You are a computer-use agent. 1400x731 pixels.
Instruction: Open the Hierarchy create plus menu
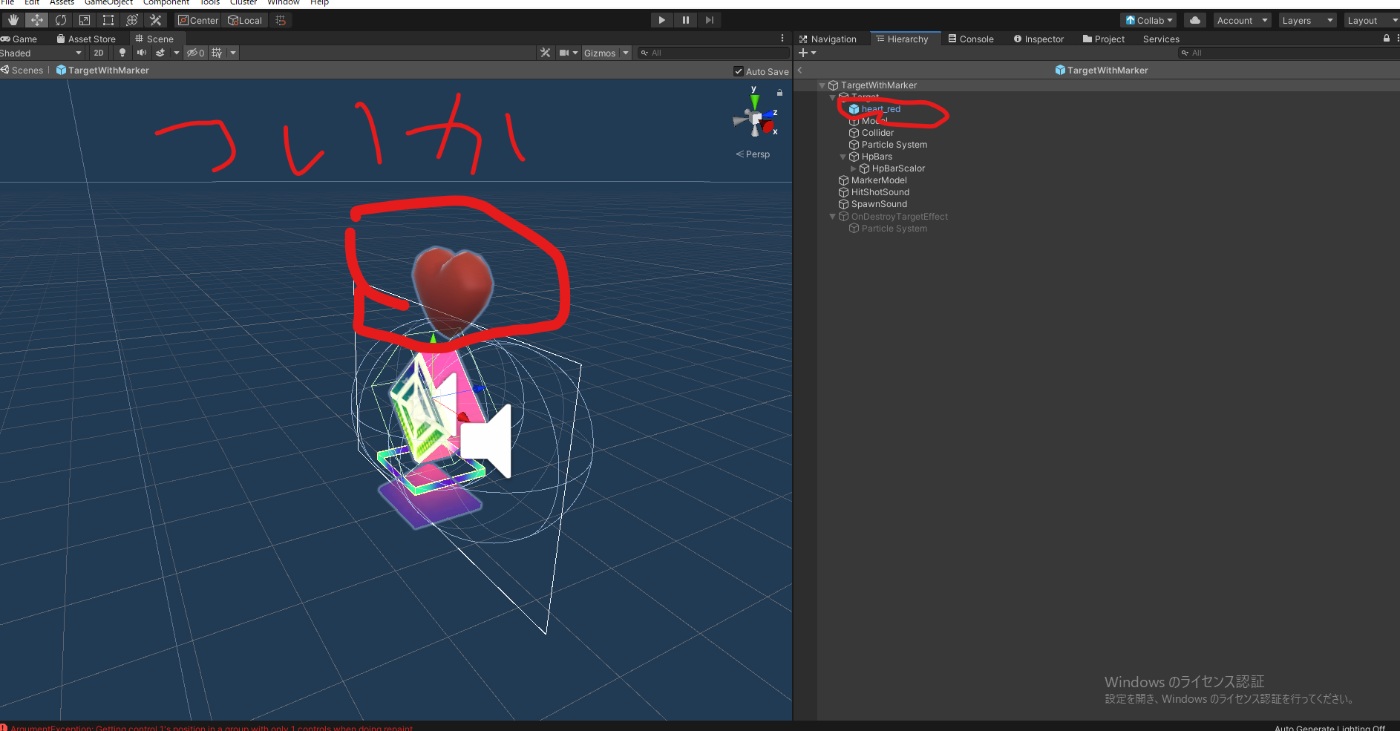coord(806,53)
